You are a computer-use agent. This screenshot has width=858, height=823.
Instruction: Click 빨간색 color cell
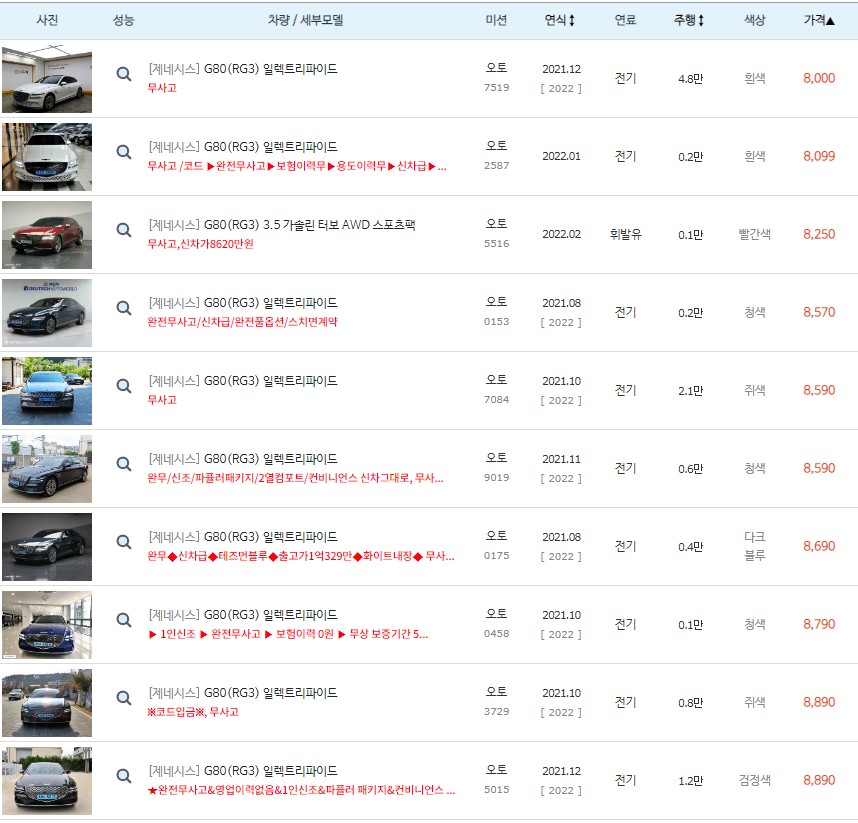click(x=755, y=234)
